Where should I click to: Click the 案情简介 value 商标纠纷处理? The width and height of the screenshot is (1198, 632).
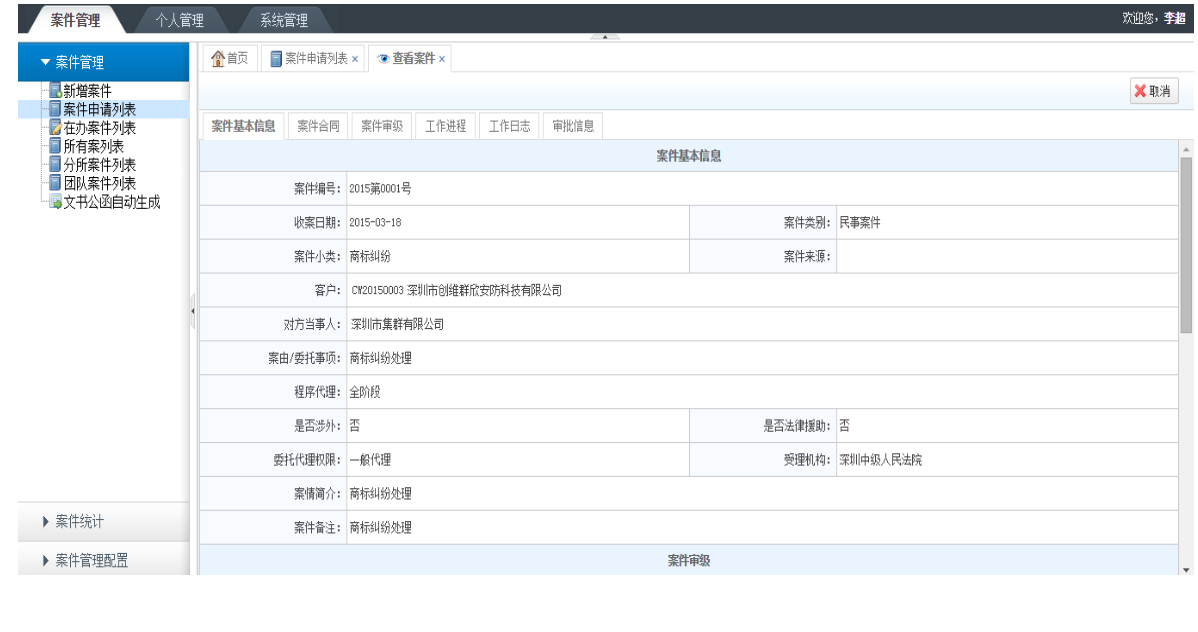[380, 494]
